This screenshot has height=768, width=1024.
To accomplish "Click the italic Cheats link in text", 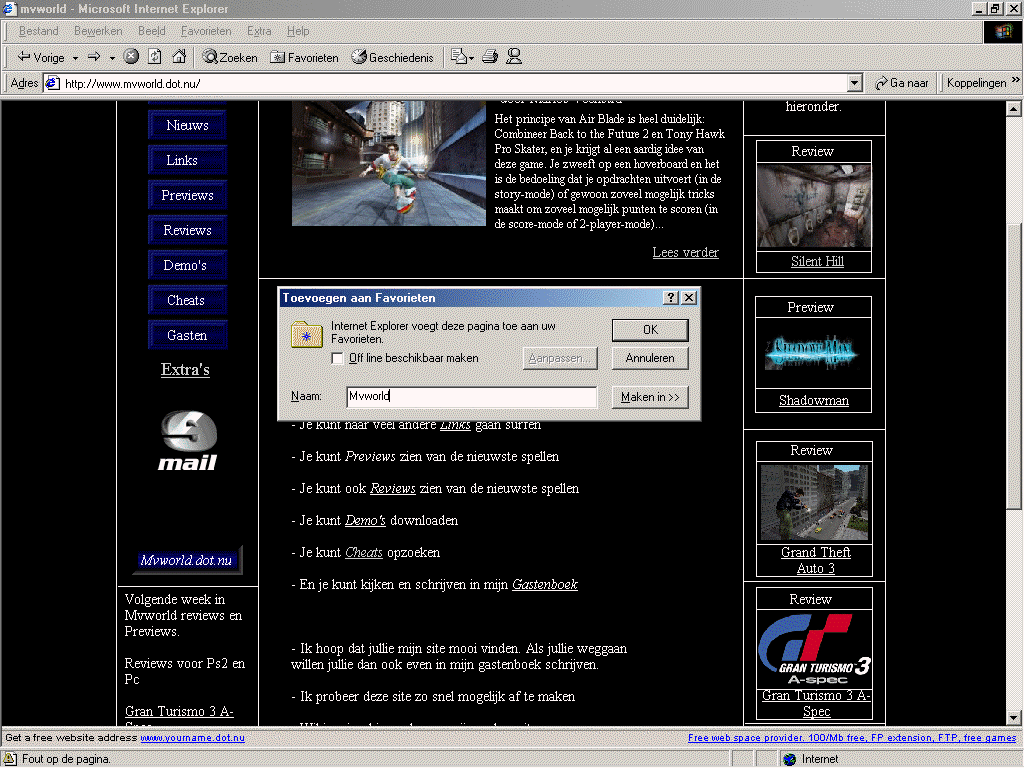I will click(x=364, y=552).
